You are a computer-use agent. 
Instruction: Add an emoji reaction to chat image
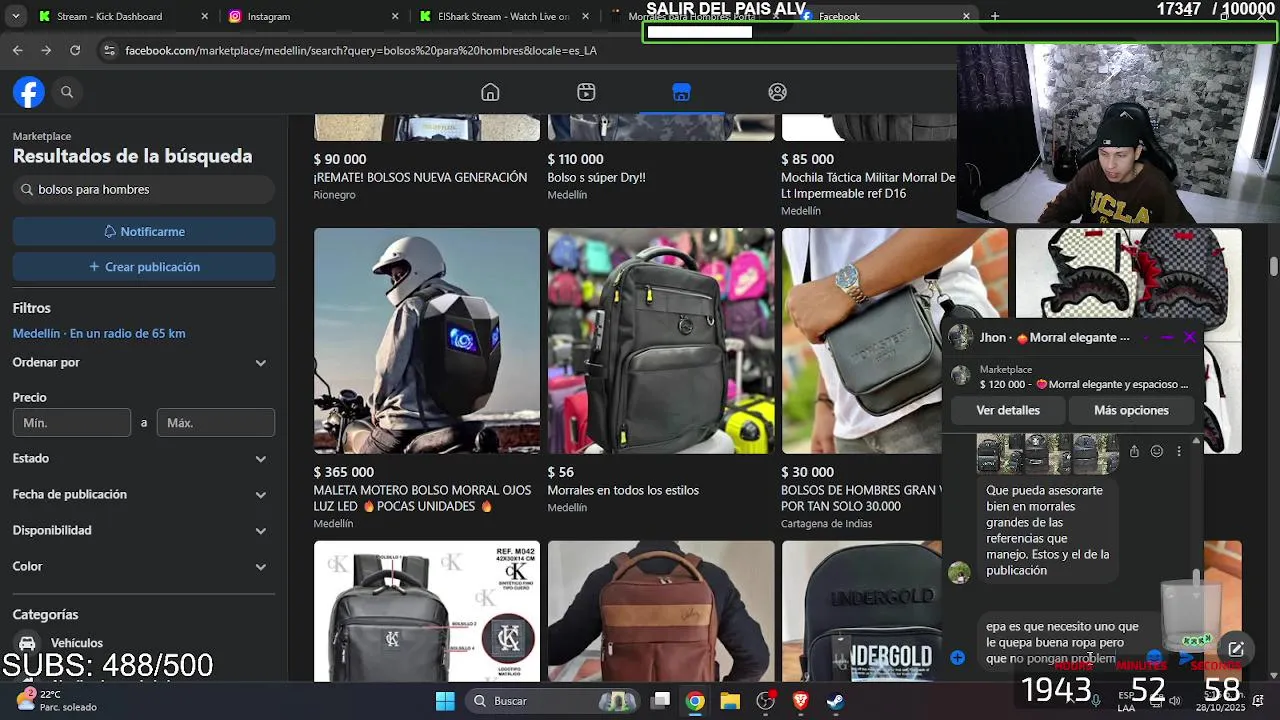point(1156,451)
